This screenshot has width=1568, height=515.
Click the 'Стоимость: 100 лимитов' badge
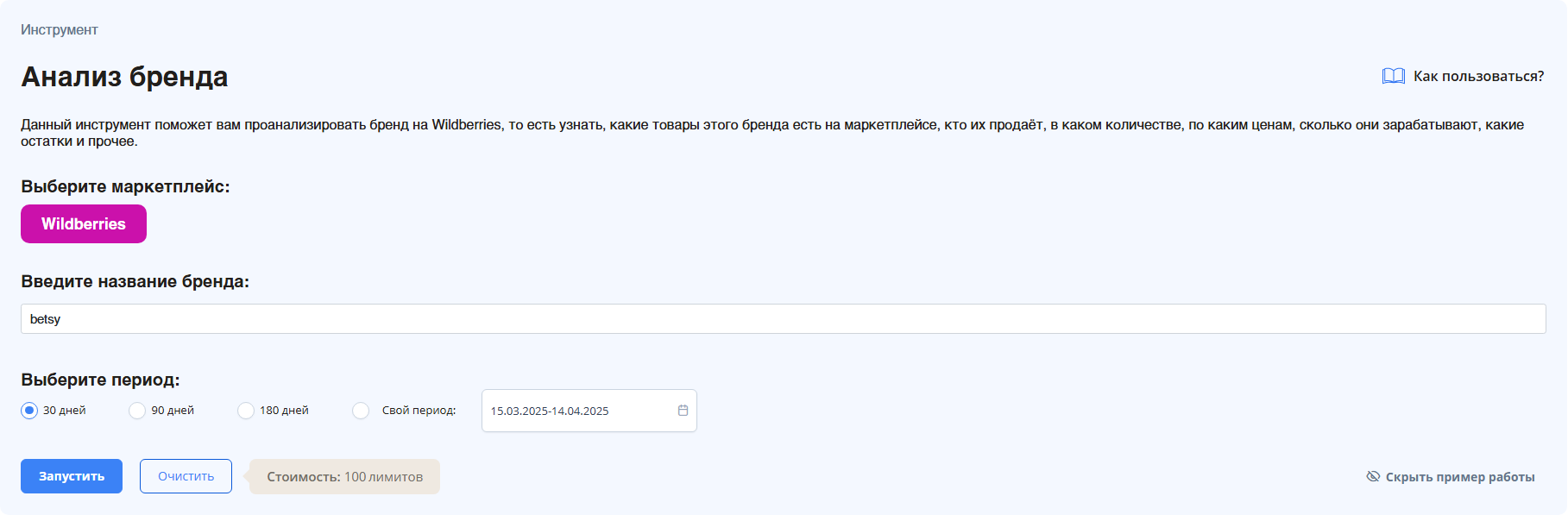coord(344,477)
